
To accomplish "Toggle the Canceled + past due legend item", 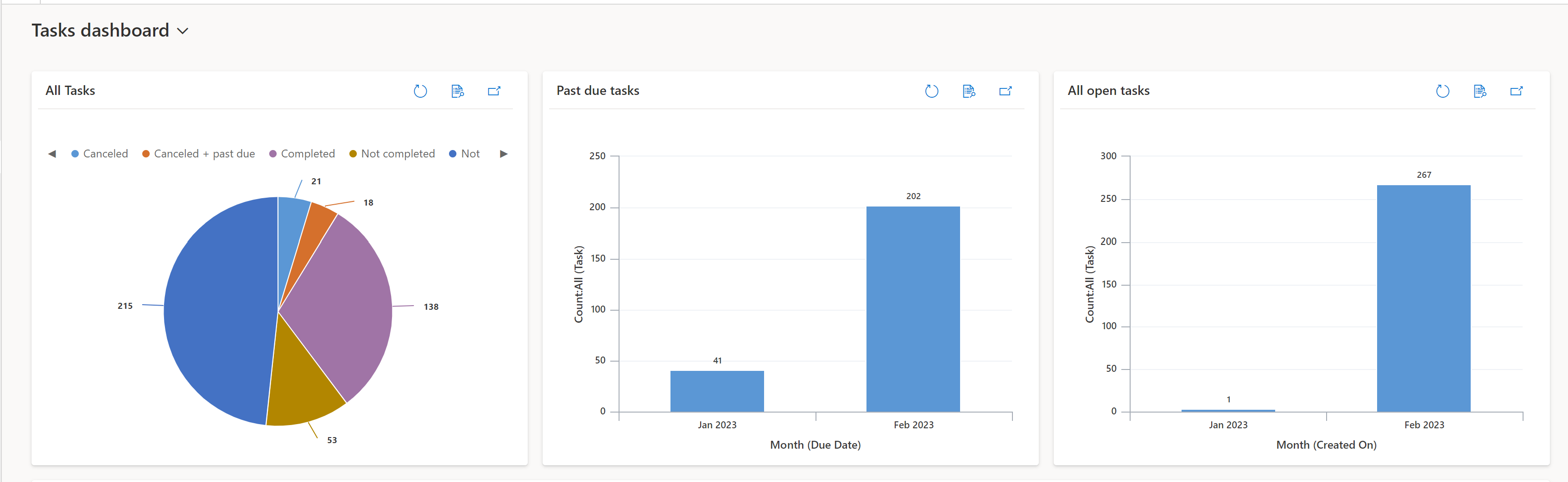I will pos(198,154).
